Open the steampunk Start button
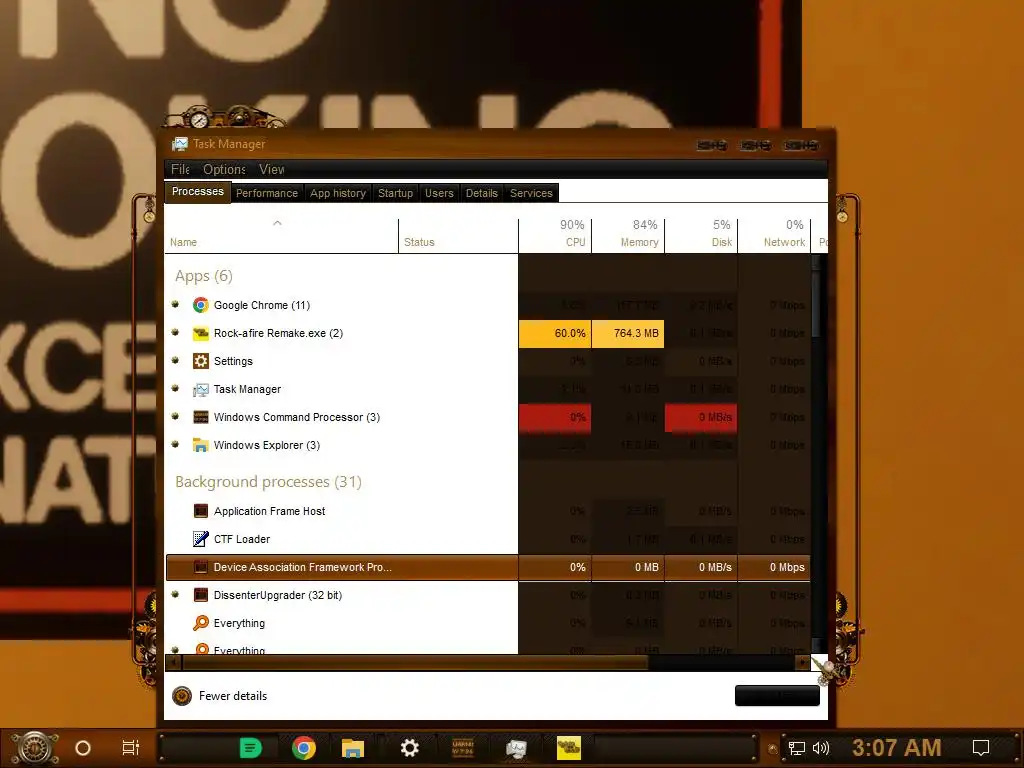Viewport: 1024px width, 768px height. 35,748
